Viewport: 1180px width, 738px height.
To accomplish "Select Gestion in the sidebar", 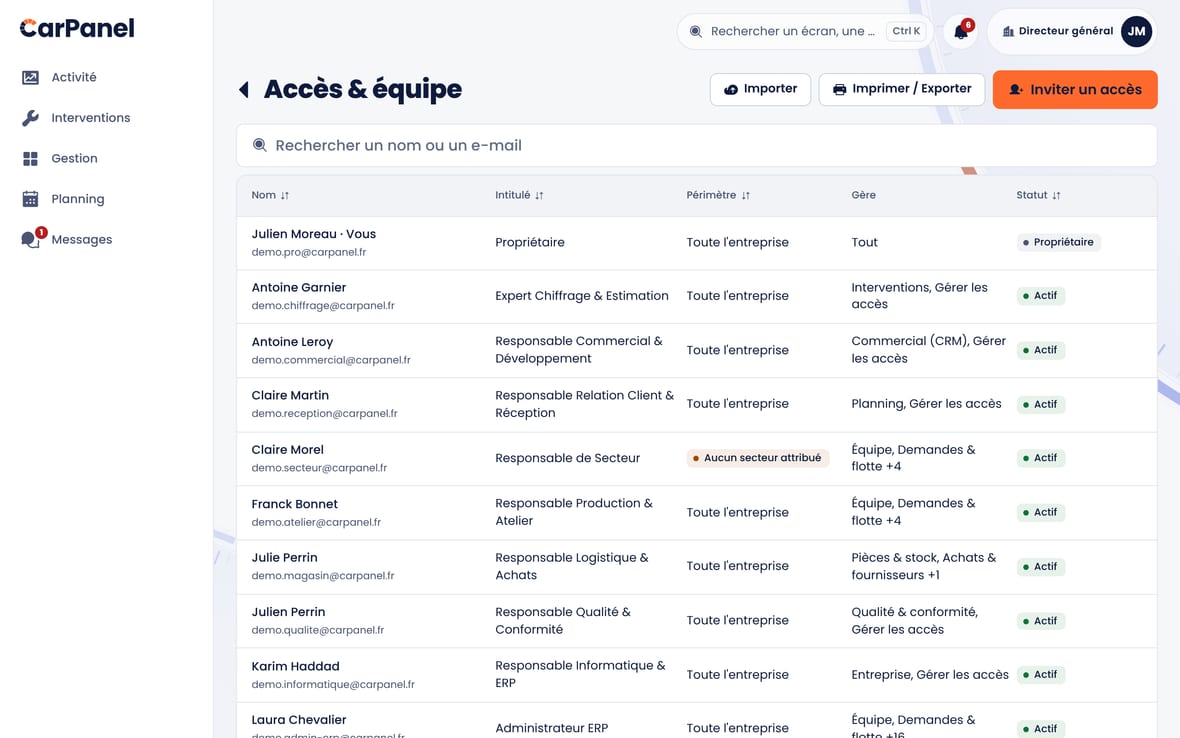I will point(75,159).
